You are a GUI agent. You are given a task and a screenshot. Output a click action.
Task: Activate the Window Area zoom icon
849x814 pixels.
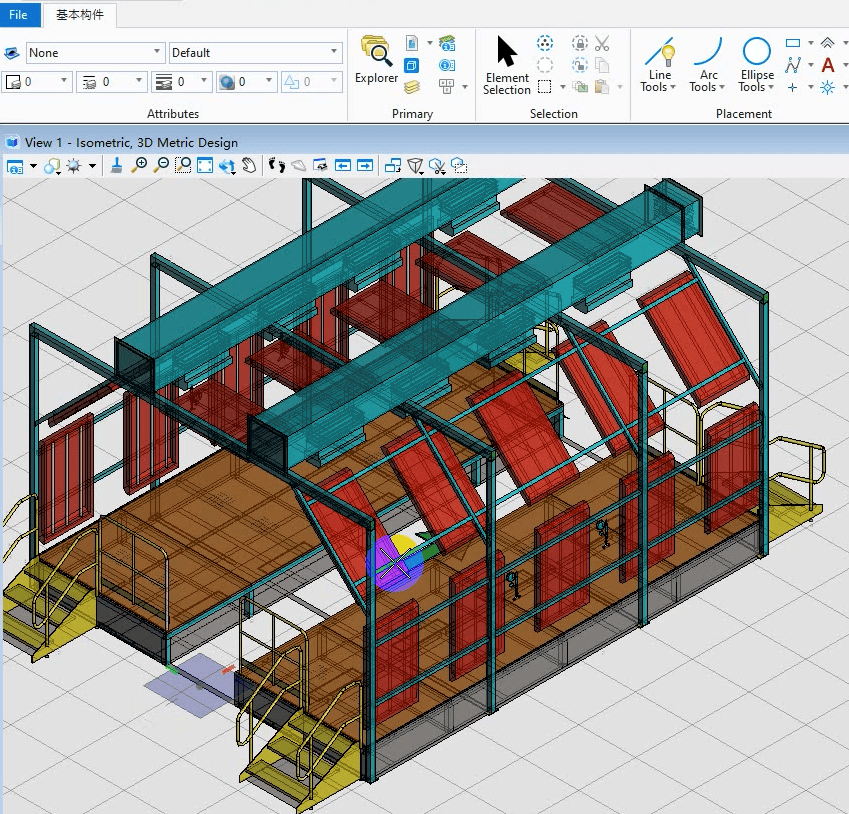[x=183, y=165]
